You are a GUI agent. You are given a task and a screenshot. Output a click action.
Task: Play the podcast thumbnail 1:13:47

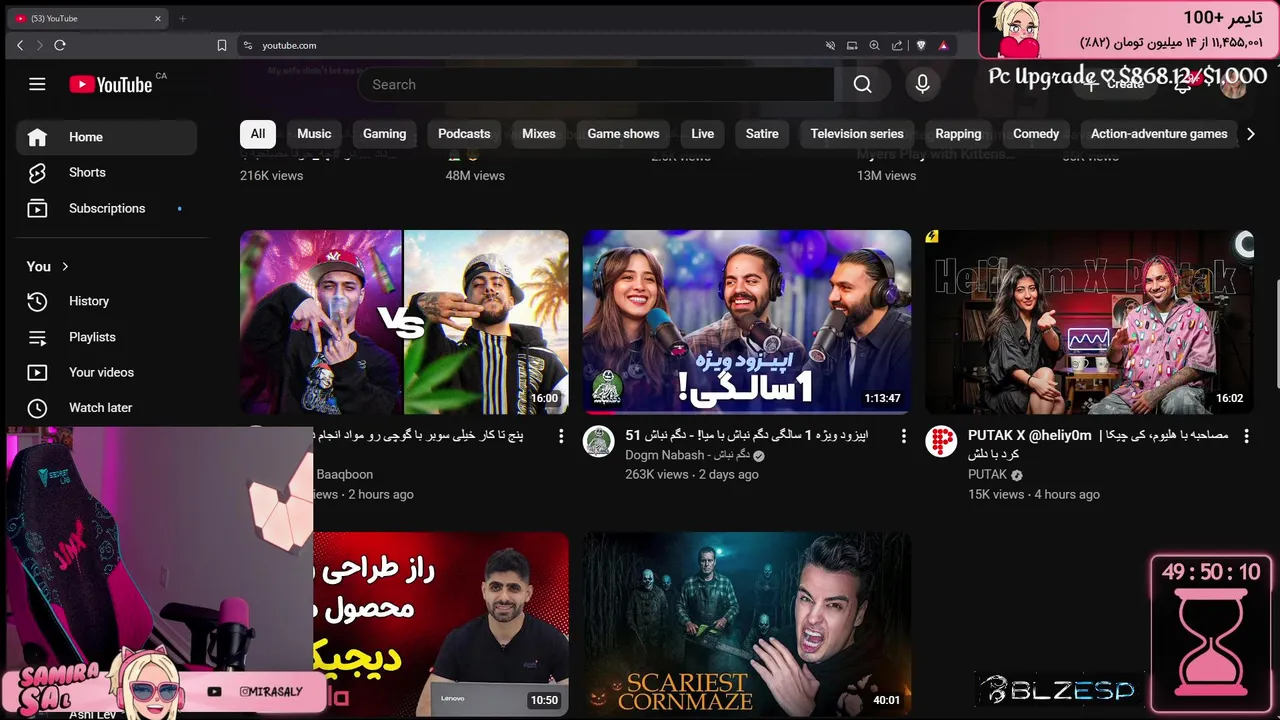pyautogui.click(x=747, y=322)
